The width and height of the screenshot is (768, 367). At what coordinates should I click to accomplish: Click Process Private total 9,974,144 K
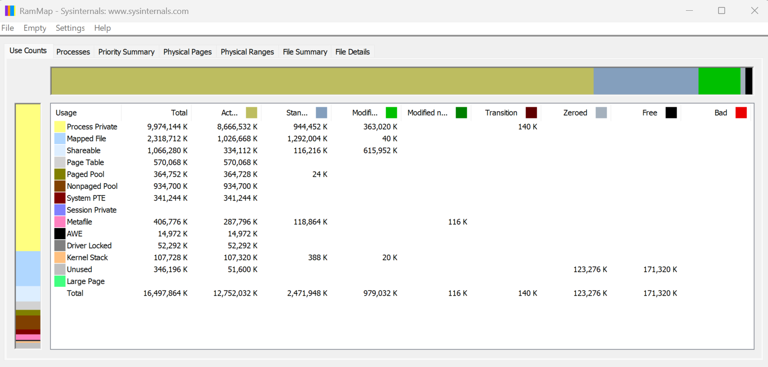167,127
